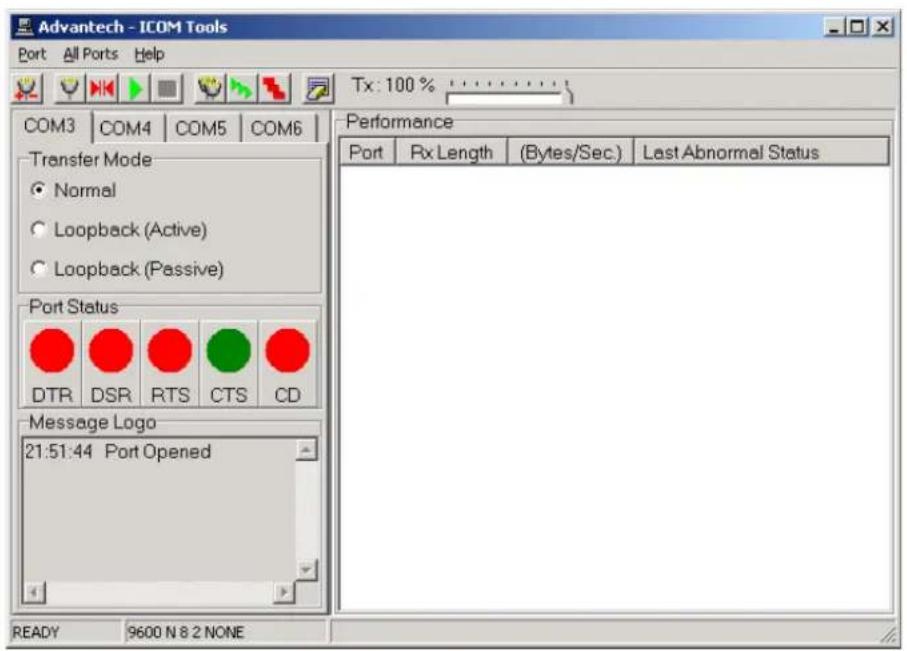
Task: Click message log scroll right arrow
Action: click(283, 592)
